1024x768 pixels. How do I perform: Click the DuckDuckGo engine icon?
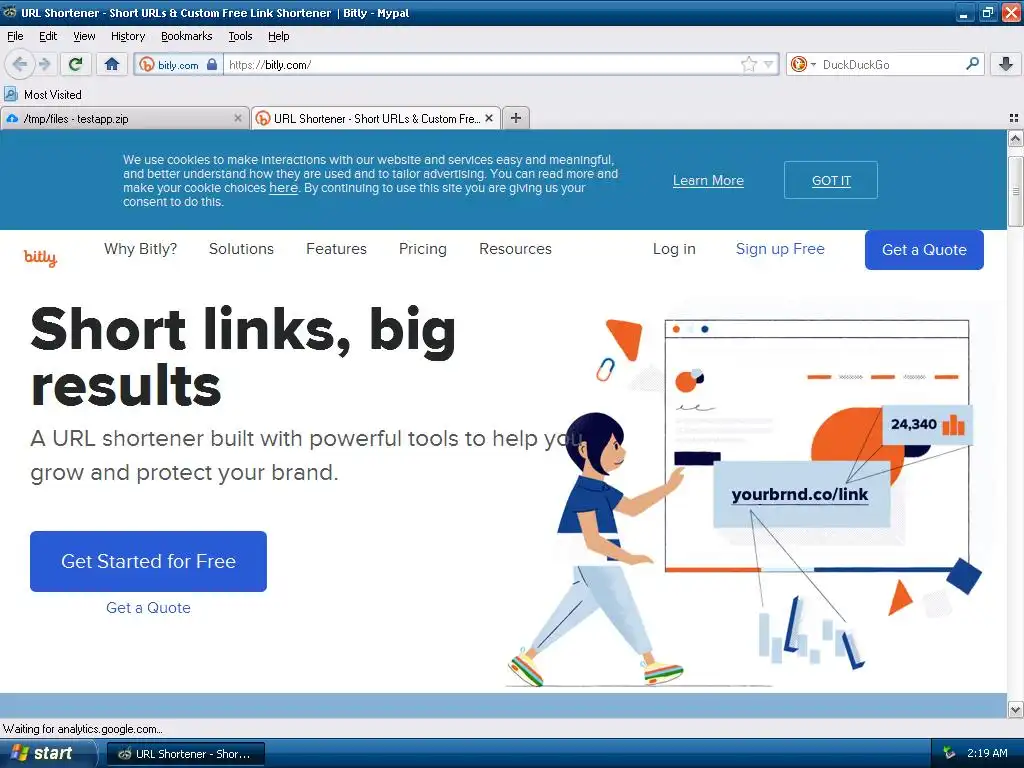click(798, 64)
